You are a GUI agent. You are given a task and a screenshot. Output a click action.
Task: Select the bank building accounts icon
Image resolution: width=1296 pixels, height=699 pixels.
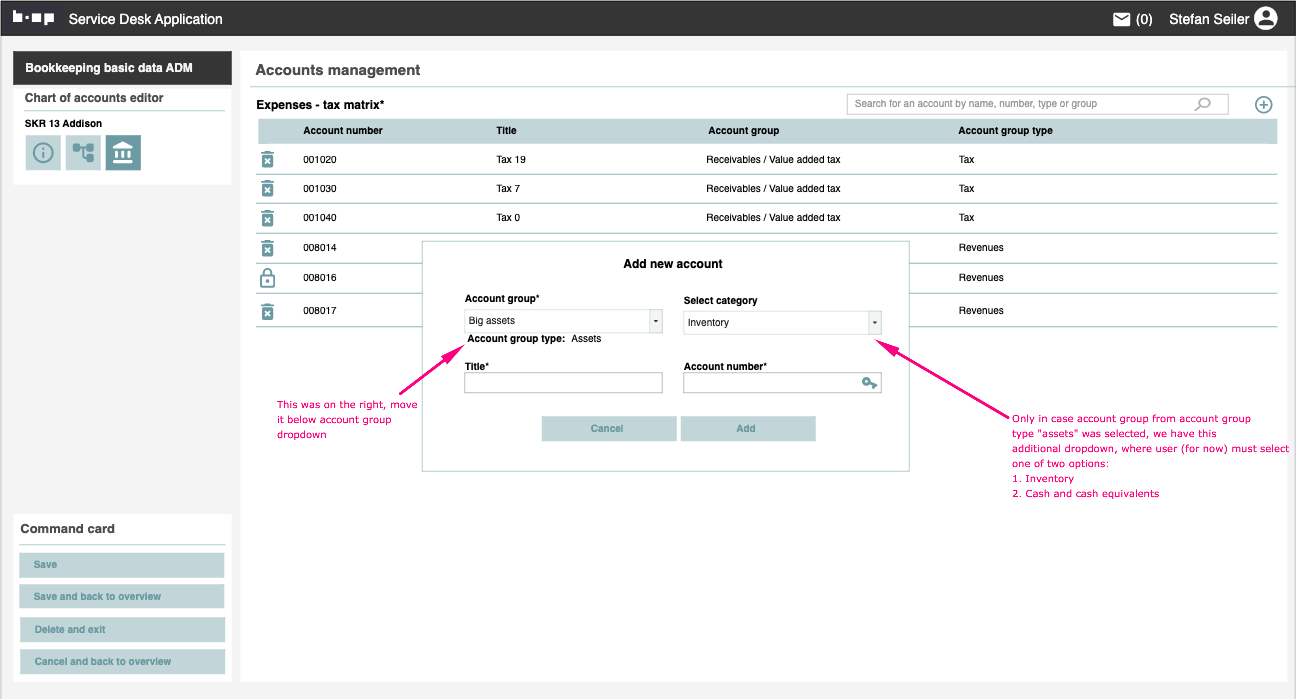[x=123, y=153]
